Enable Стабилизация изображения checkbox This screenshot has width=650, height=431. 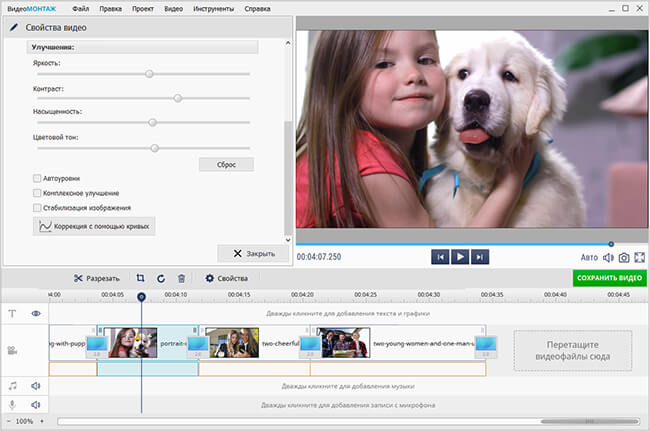(x=37, y=207)
